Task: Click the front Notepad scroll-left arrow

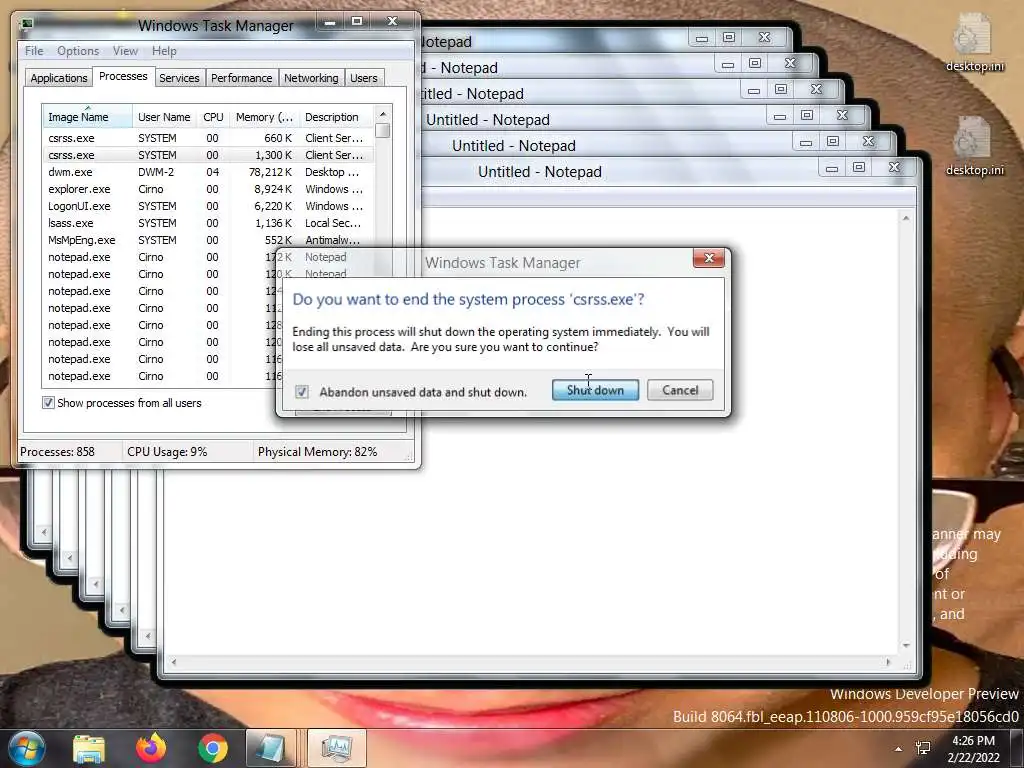Action: [174, 662]
